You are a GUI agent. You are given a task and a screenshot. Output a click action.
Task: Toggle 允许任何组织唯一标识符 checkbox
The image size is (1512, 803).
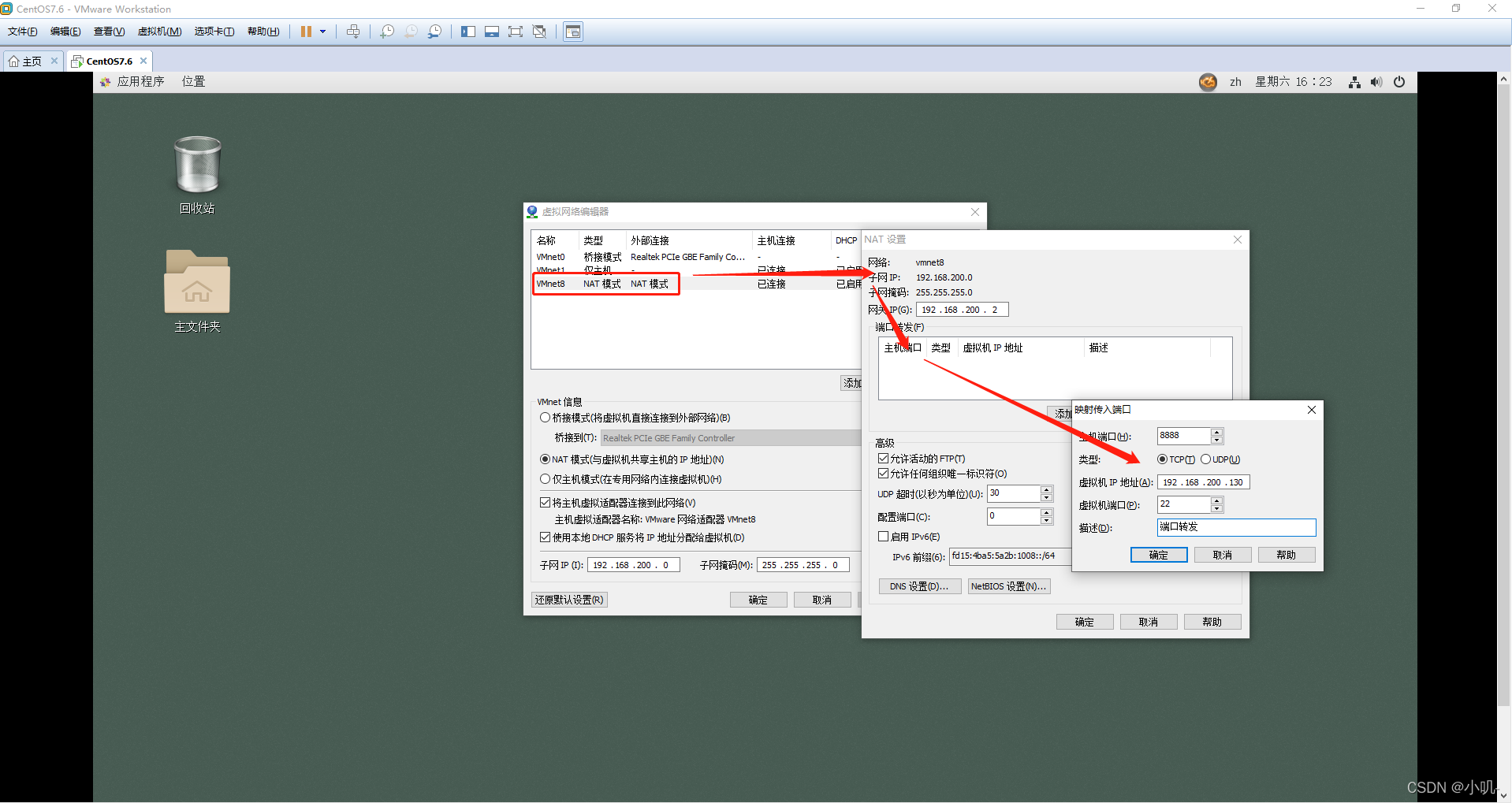884,473
